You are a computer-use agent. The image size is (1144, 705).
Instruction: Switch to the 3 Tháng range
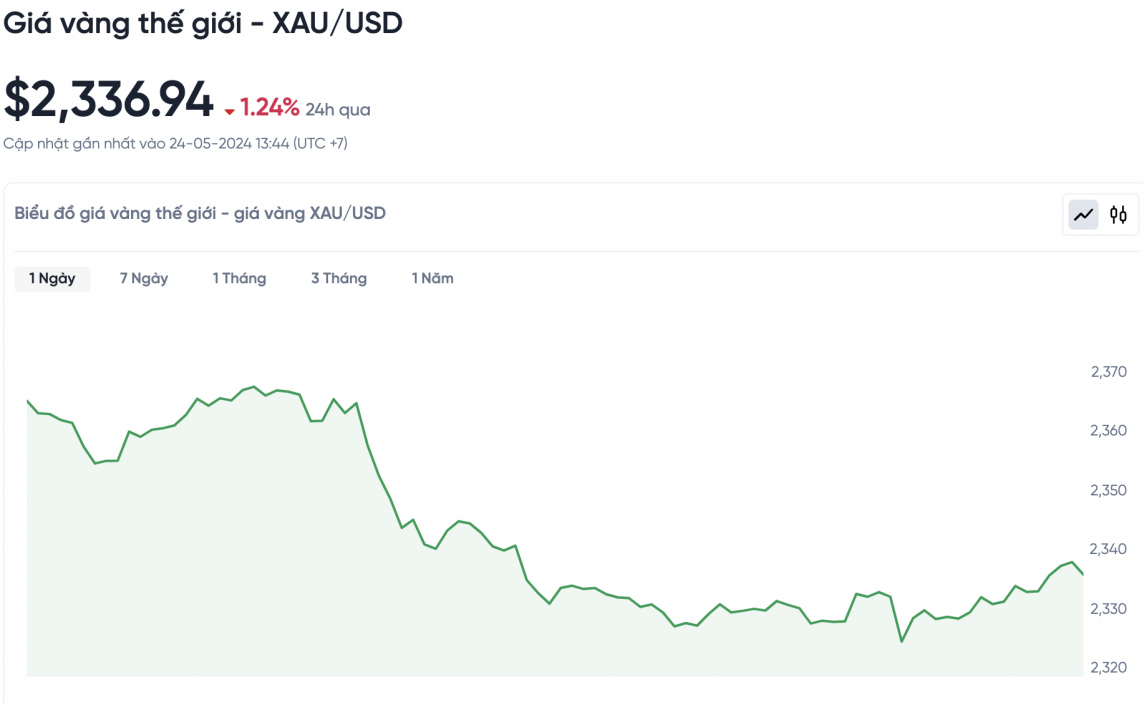[339, 278]
